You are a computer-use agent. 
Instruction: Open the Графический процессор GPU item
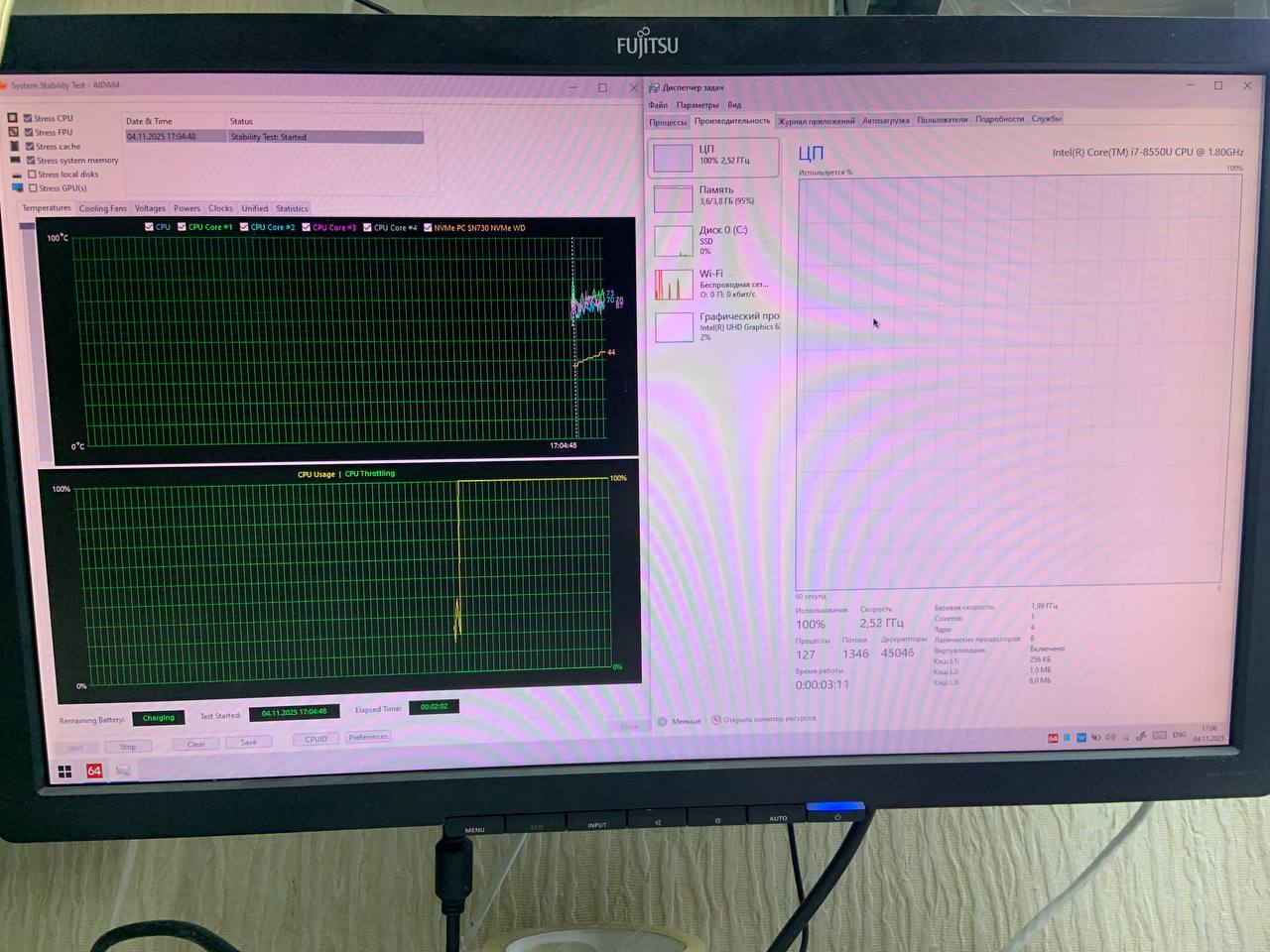pos(714,326)
